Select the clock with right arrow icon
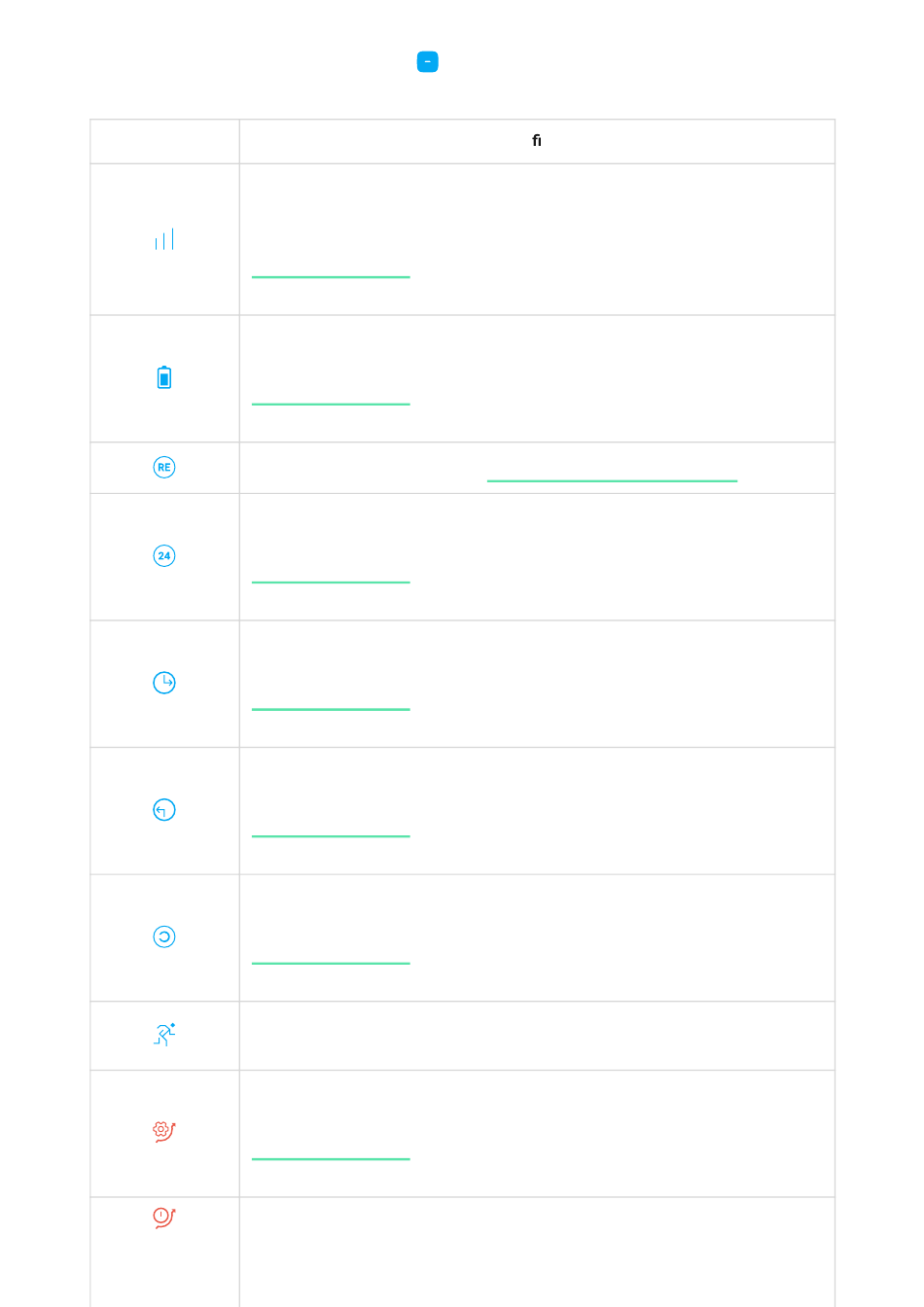The image size is (924, 1307). pos(164,683)
